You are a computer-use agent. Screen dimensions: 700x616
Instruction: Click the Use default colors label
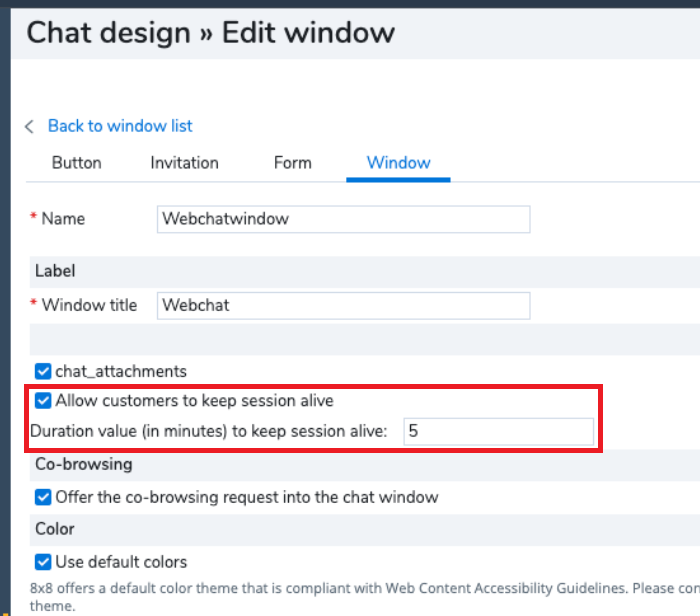(121, 562)
